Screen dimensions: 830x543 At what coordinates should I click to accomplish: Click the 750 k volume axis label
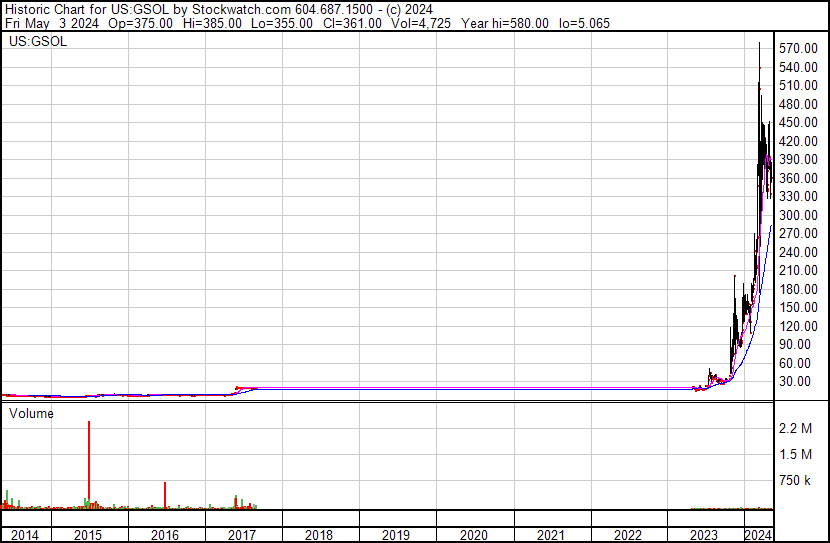point(795,481)
